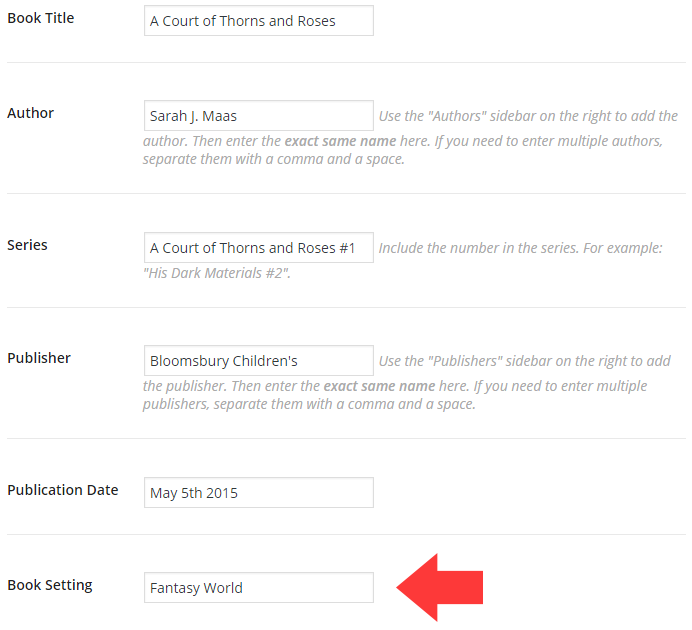
Task: Click the Book Title input field
Action: tap(258, 21)
